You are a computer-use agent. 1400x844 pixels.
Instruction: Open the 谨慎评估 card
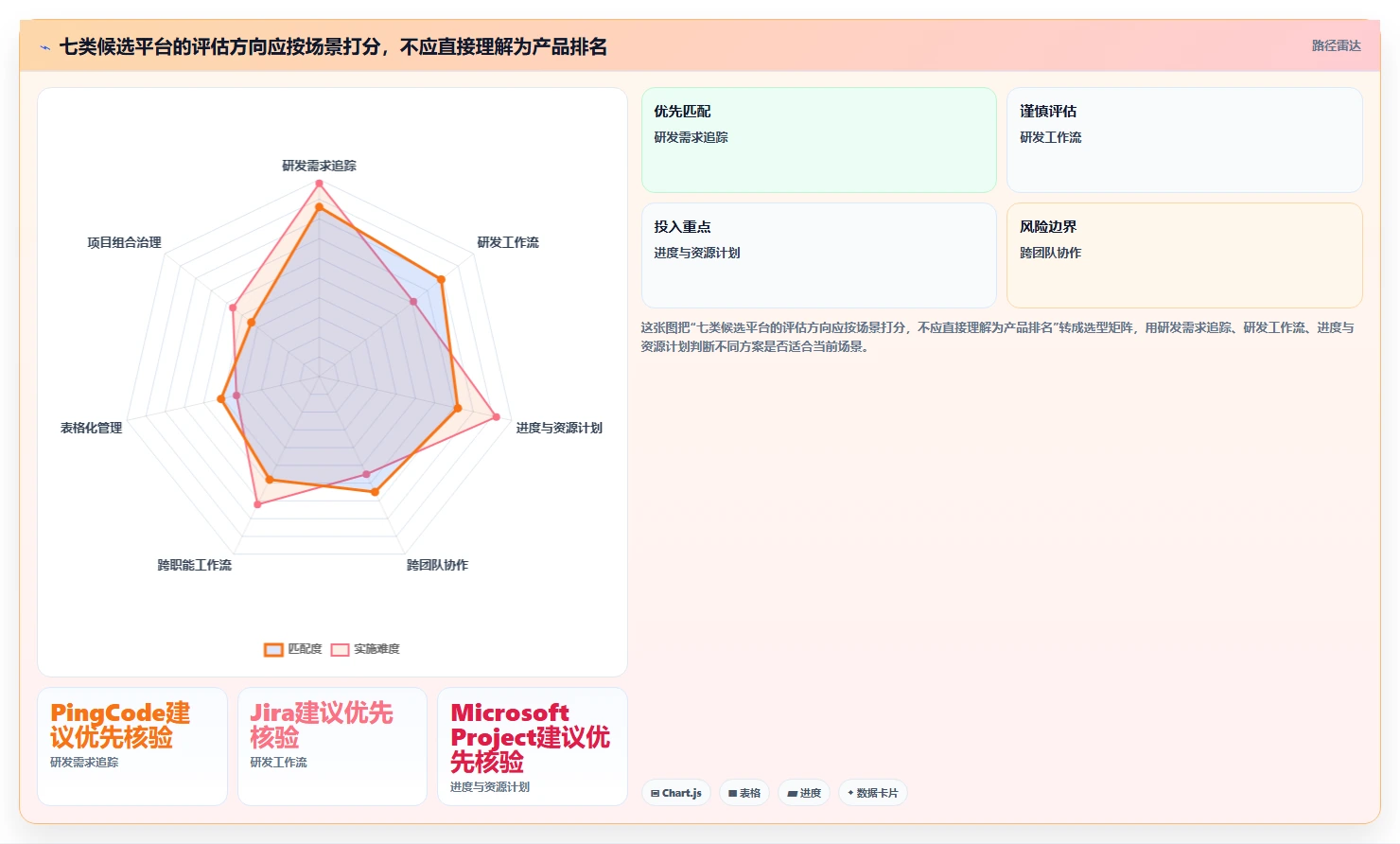1184,140
